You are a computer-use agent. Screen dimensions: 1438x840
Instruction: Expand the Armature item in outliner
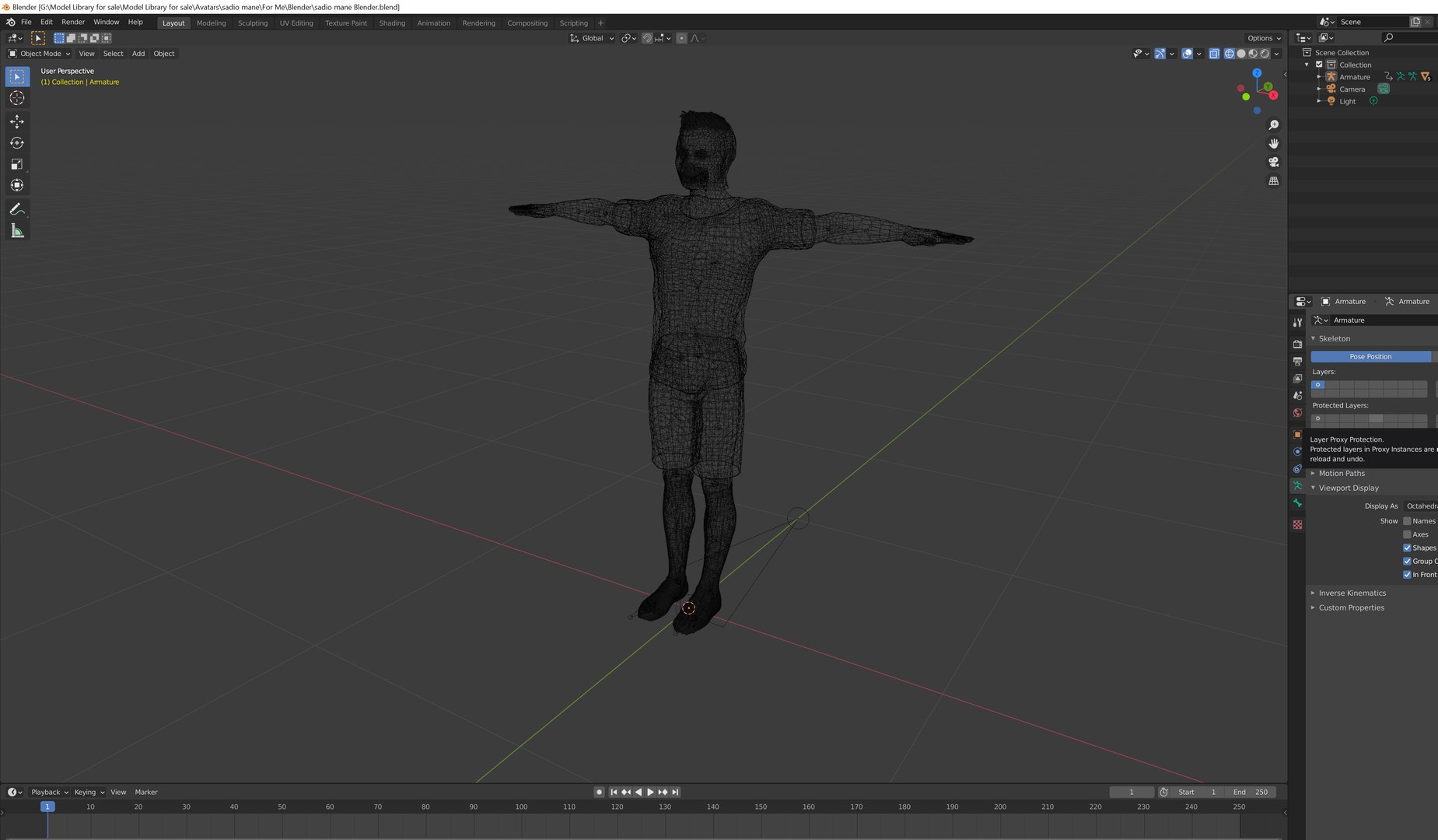click(x=1319, y=77)
